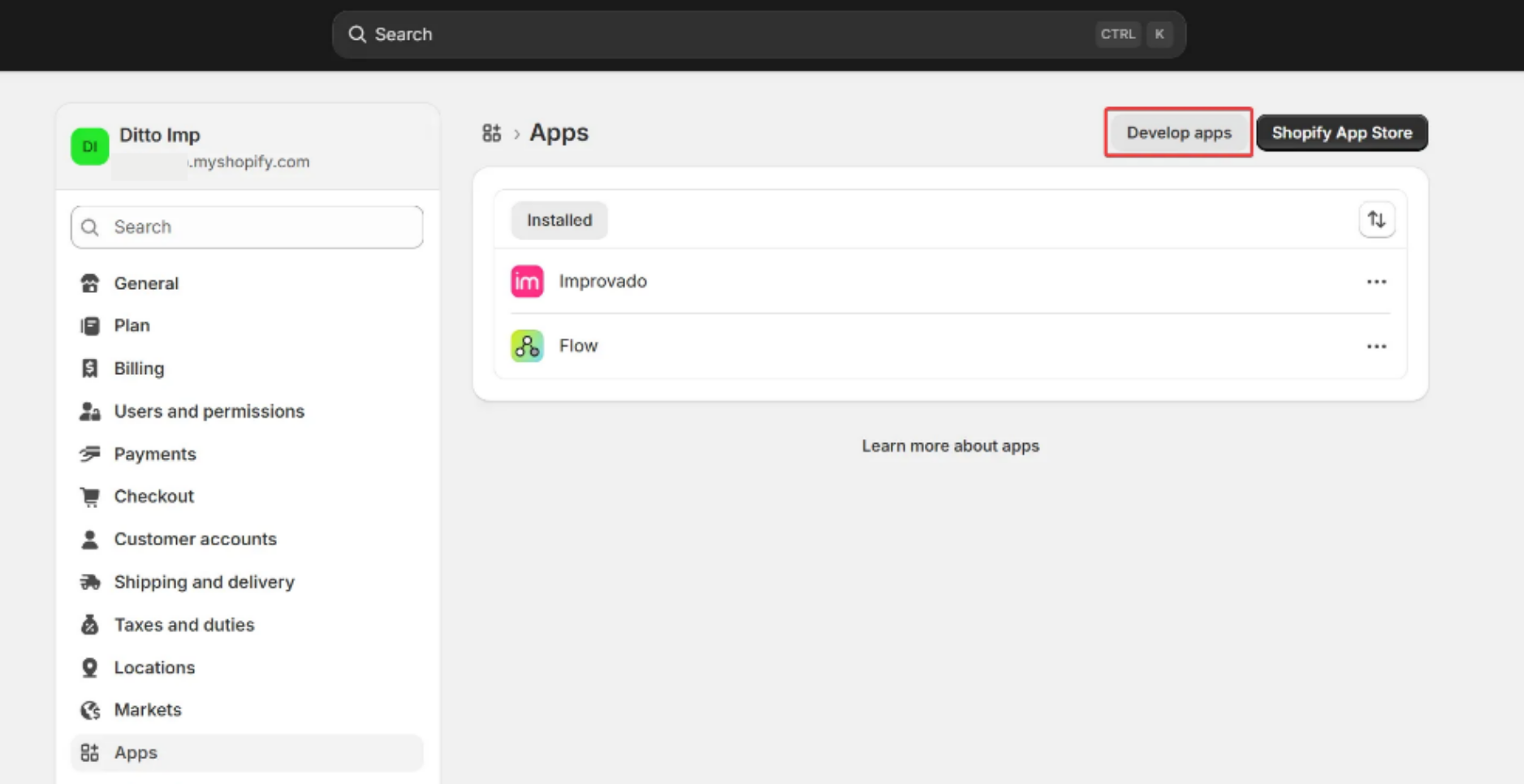Click the Markets globe icon
The height and width of the screenshot is (784, 1524).
(x=90, y=710)
